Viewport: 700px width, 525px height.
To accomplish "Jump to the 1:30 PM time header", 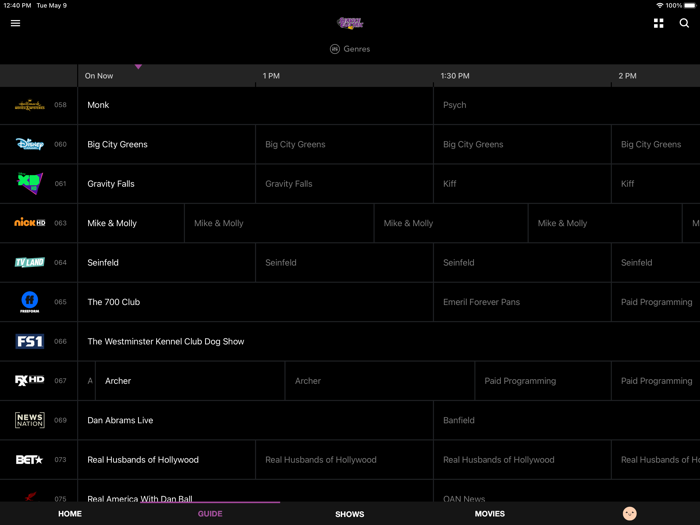I will [x=455, y=76].
